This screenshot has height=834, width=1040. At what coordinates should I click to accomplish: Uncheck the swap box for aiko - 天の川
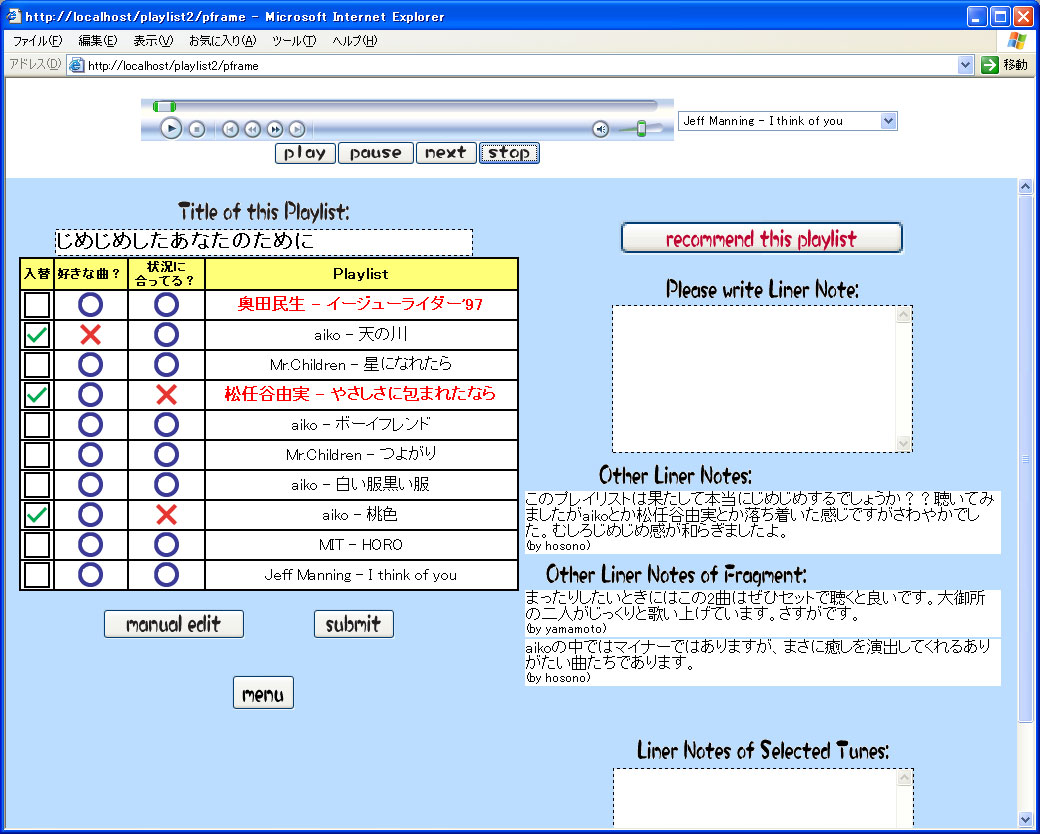coord(37,335)
